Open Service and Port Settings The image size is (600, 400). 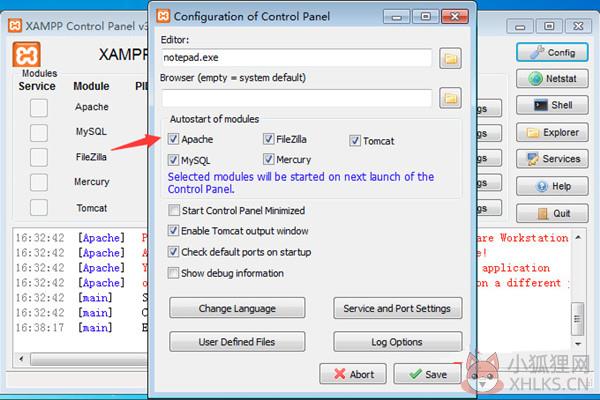(x=398, y=308)
